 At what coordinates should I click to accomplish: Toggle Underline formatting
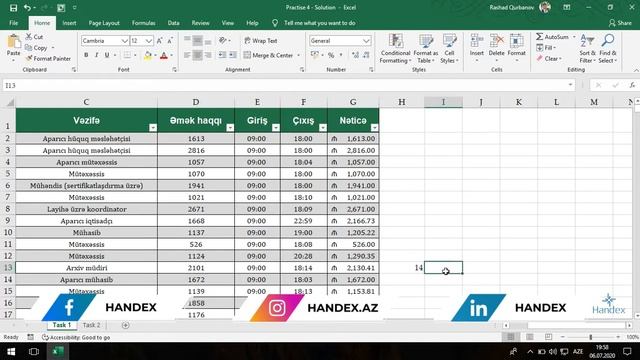107,55
